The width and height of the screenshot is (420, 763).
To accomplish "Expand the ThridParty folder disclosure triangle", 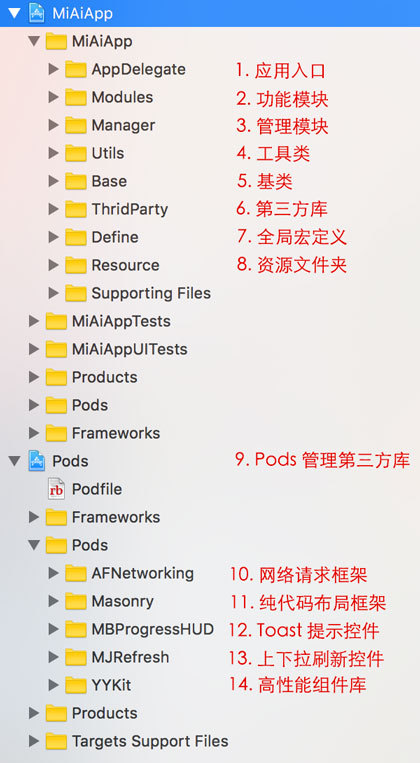I will [x=54, y=209].
